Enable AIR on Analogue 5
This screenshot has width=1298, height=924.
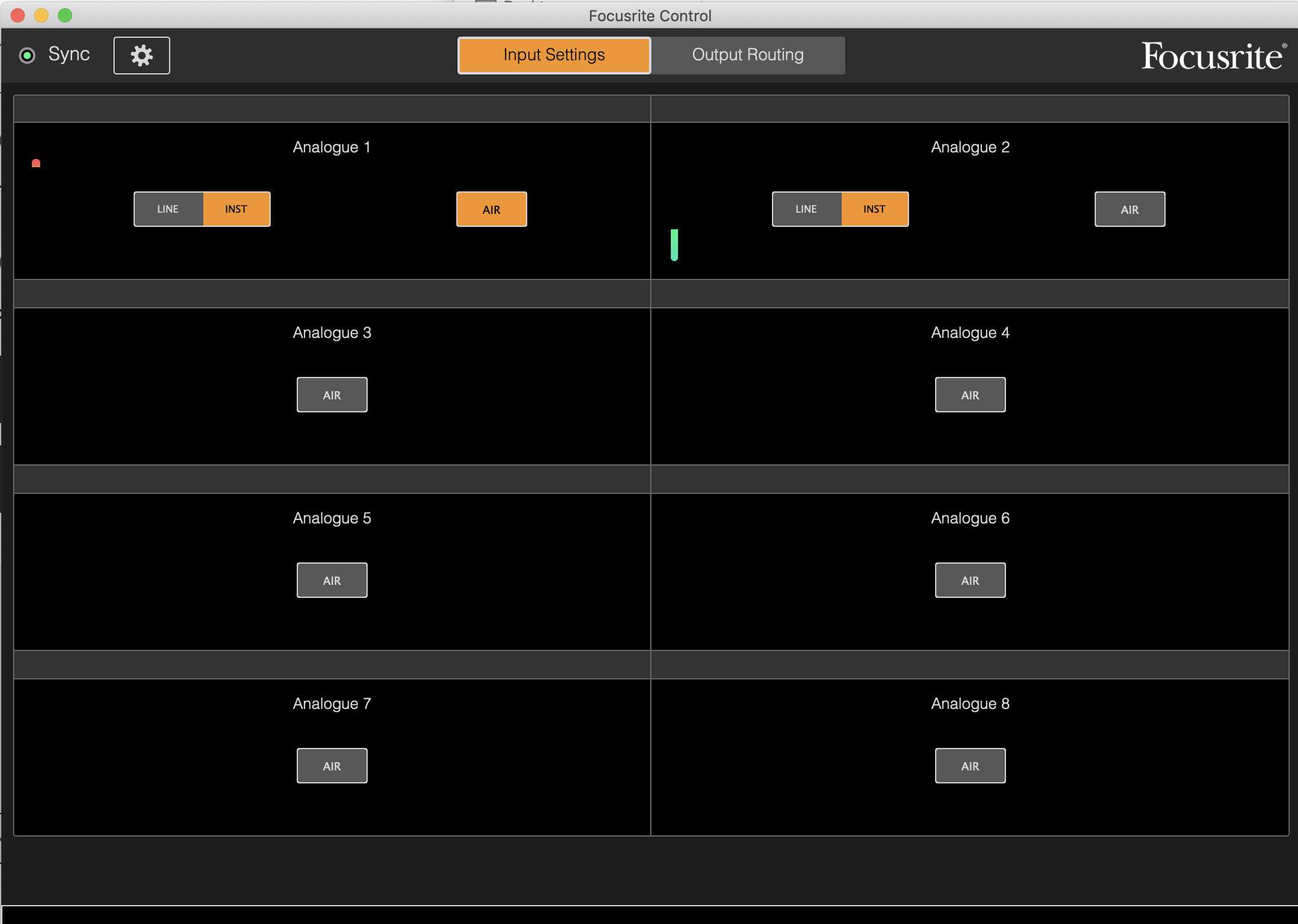(x=332, y=580)
